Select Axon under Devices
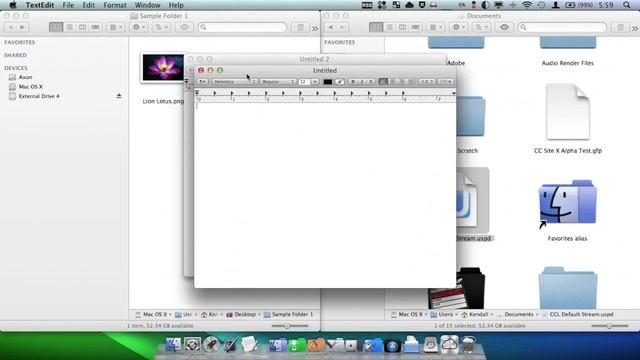 point(25,77)
